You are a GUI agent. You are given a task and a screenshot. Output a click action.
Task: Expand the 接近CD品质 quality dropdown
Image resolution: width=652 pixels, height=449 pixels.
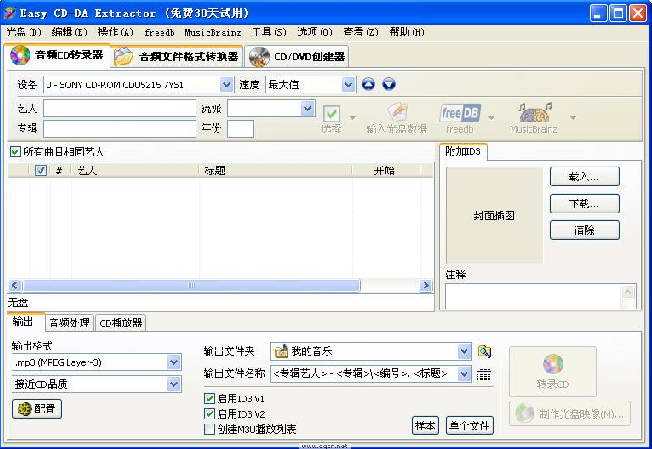pos(174,384)
